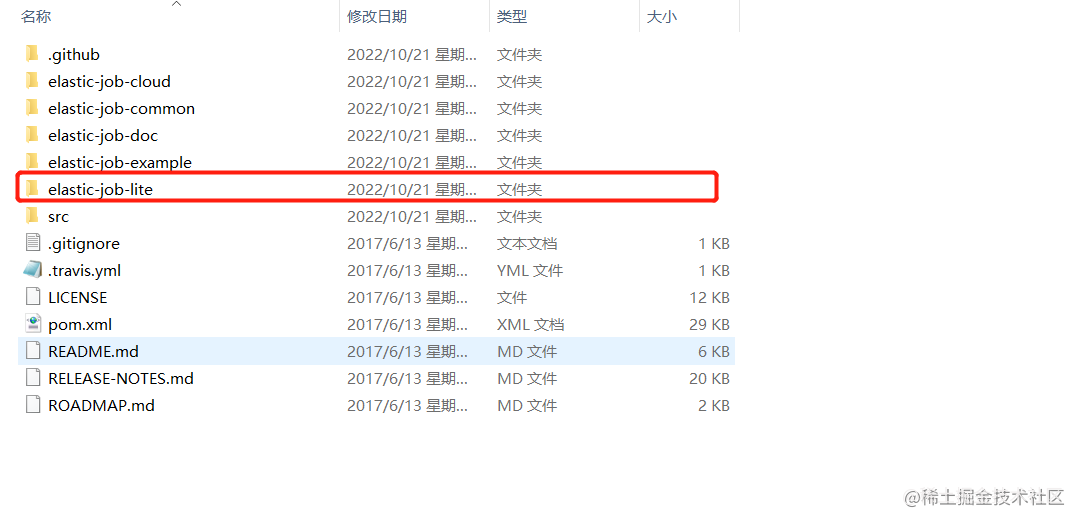Click the elastic-job-common folder icon

[x=32, y=108]
